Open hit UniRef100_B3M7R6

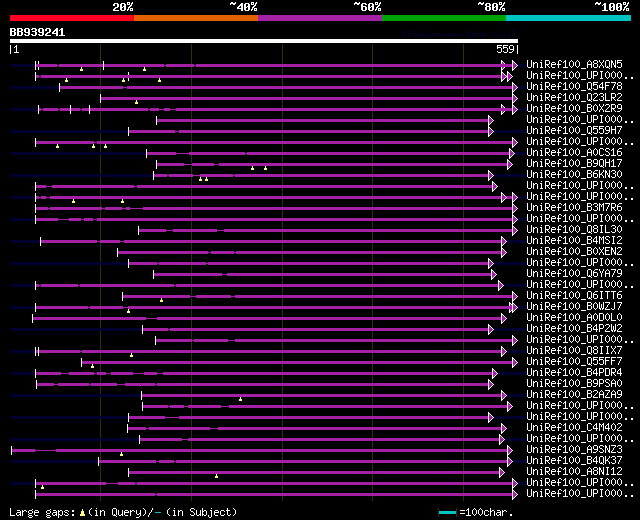(574, 208)
